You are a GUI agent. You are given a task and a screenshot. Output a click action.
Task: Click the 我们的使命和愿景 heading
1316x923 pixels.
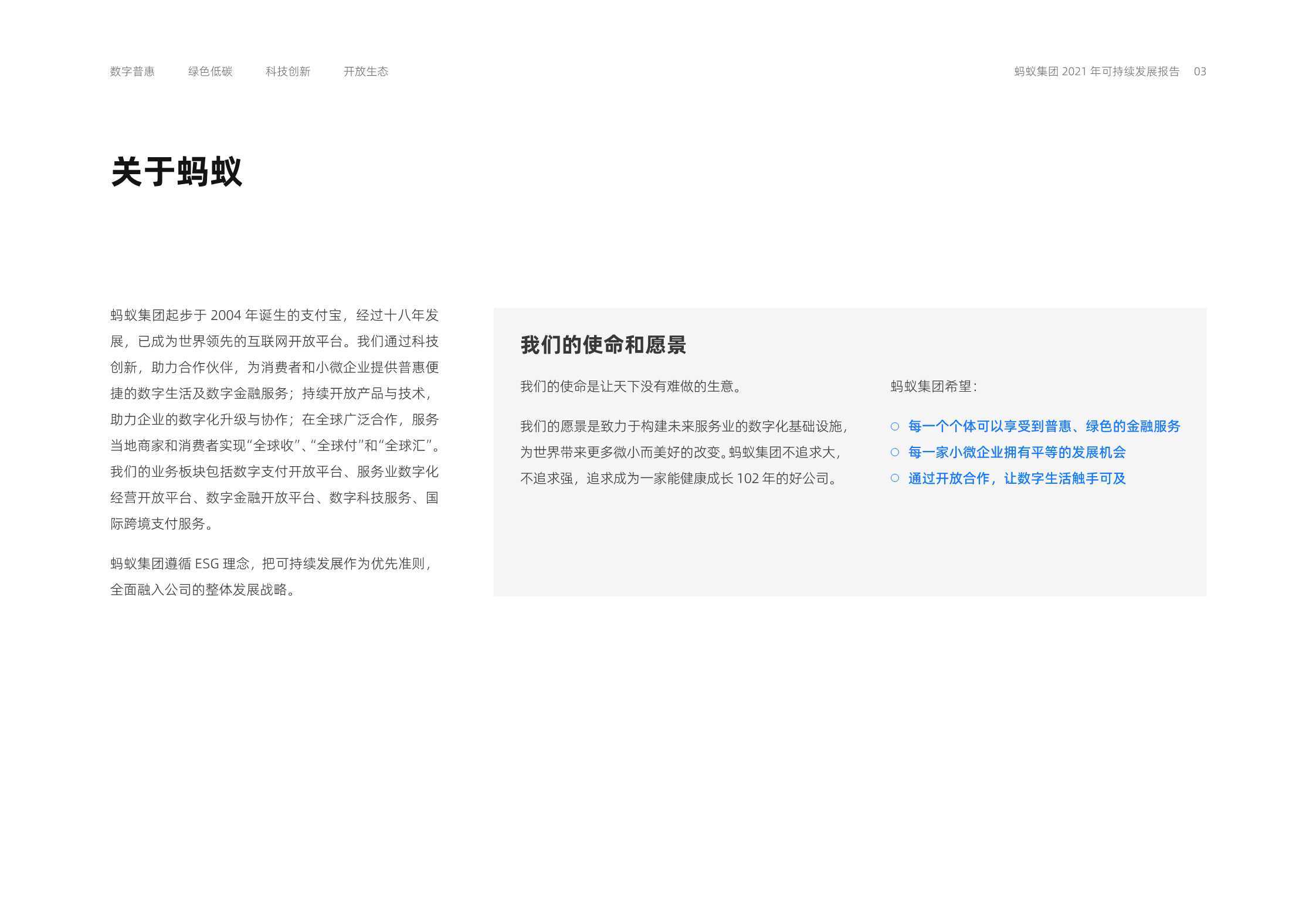(x=603, y=345)
